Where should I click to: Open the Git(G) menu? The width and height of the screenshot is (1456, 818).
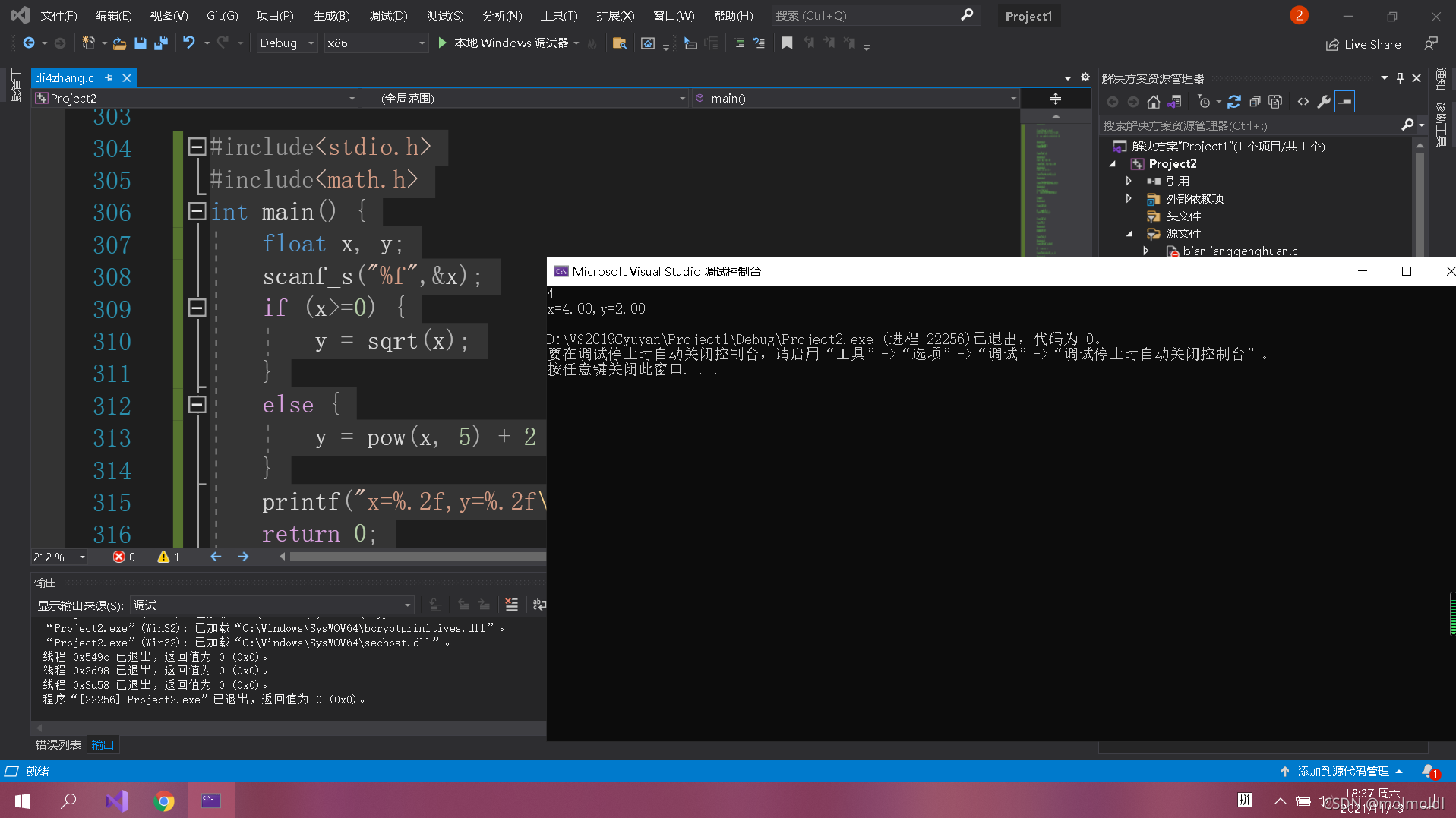pos(223,16)
